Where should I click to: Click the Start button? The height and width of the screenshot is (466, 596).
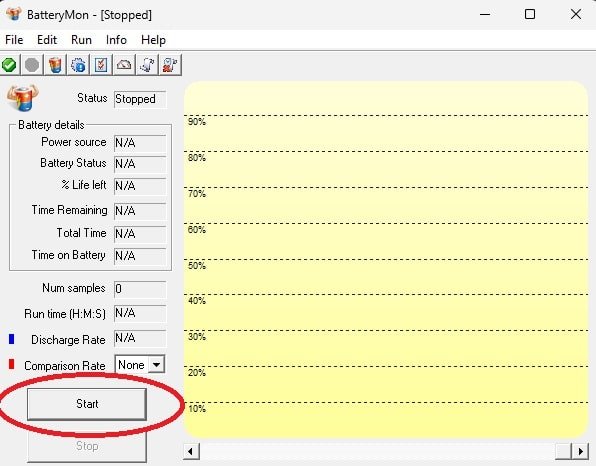pyautogui.click(x=87, y=404)
